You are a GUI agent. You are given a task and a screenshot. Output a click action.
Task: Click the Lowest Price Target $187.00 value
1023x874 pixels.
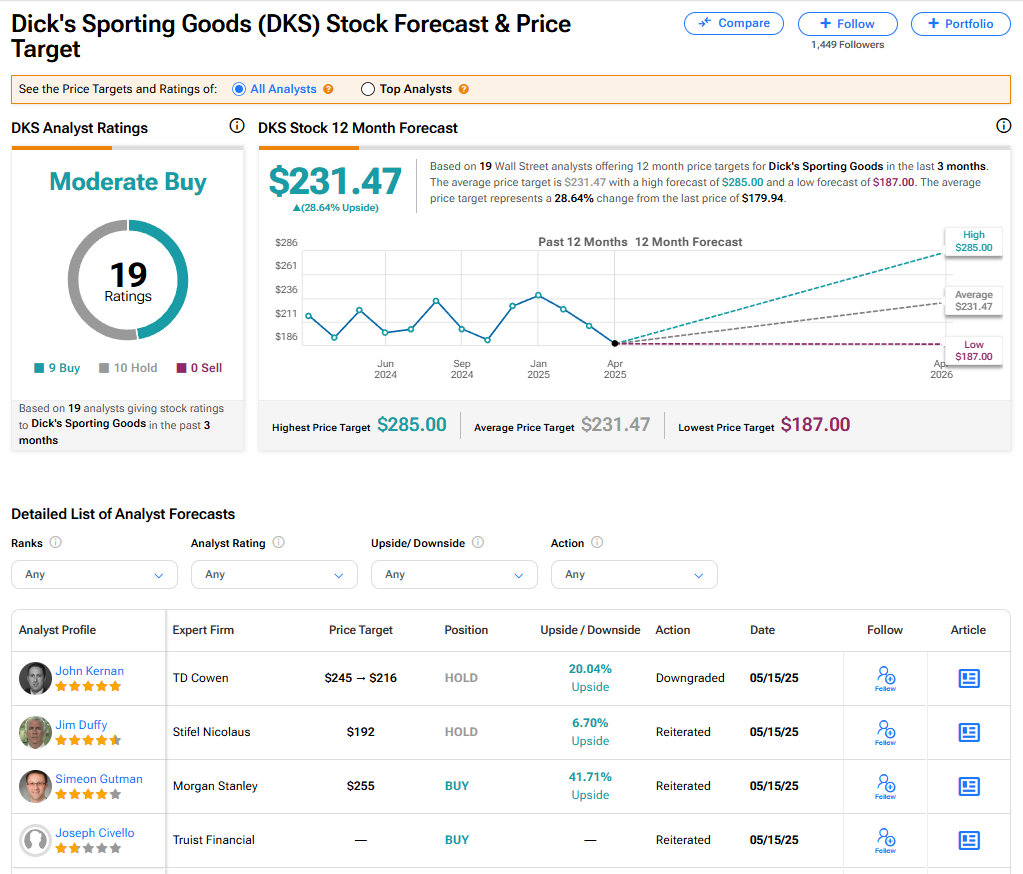815,425
